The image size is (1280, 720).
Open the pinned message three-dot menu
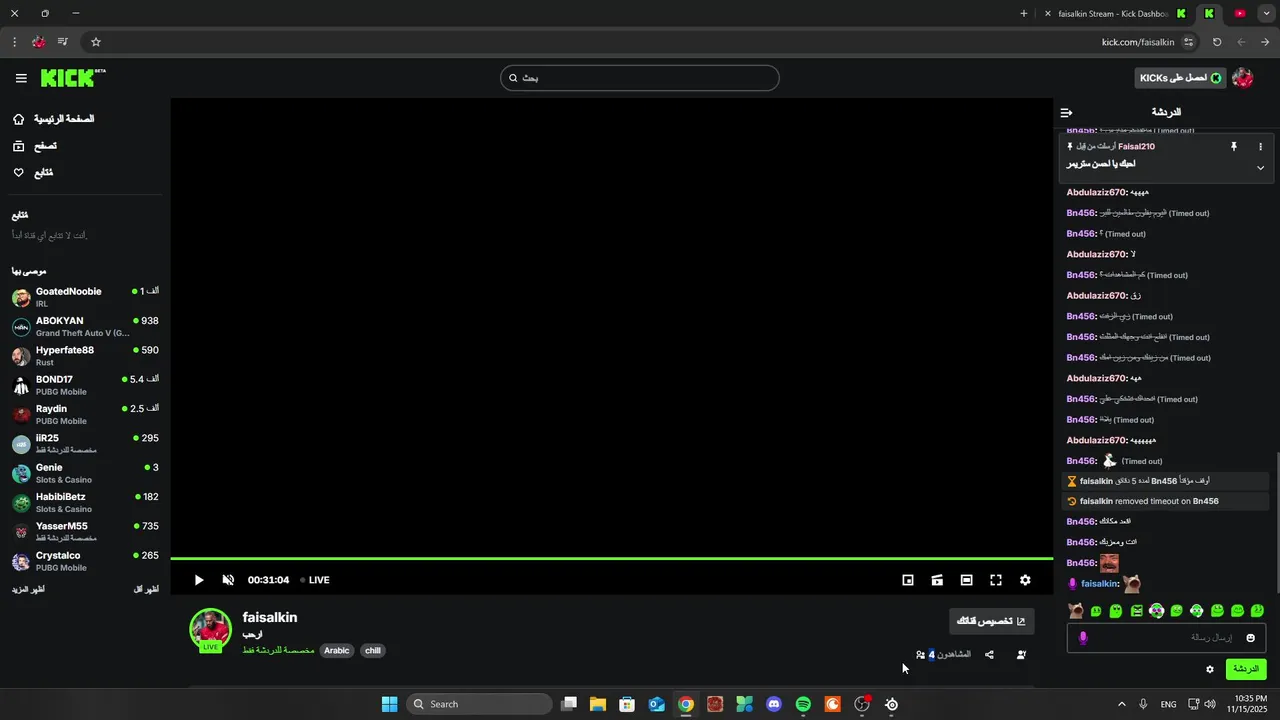click(1260, 147)
